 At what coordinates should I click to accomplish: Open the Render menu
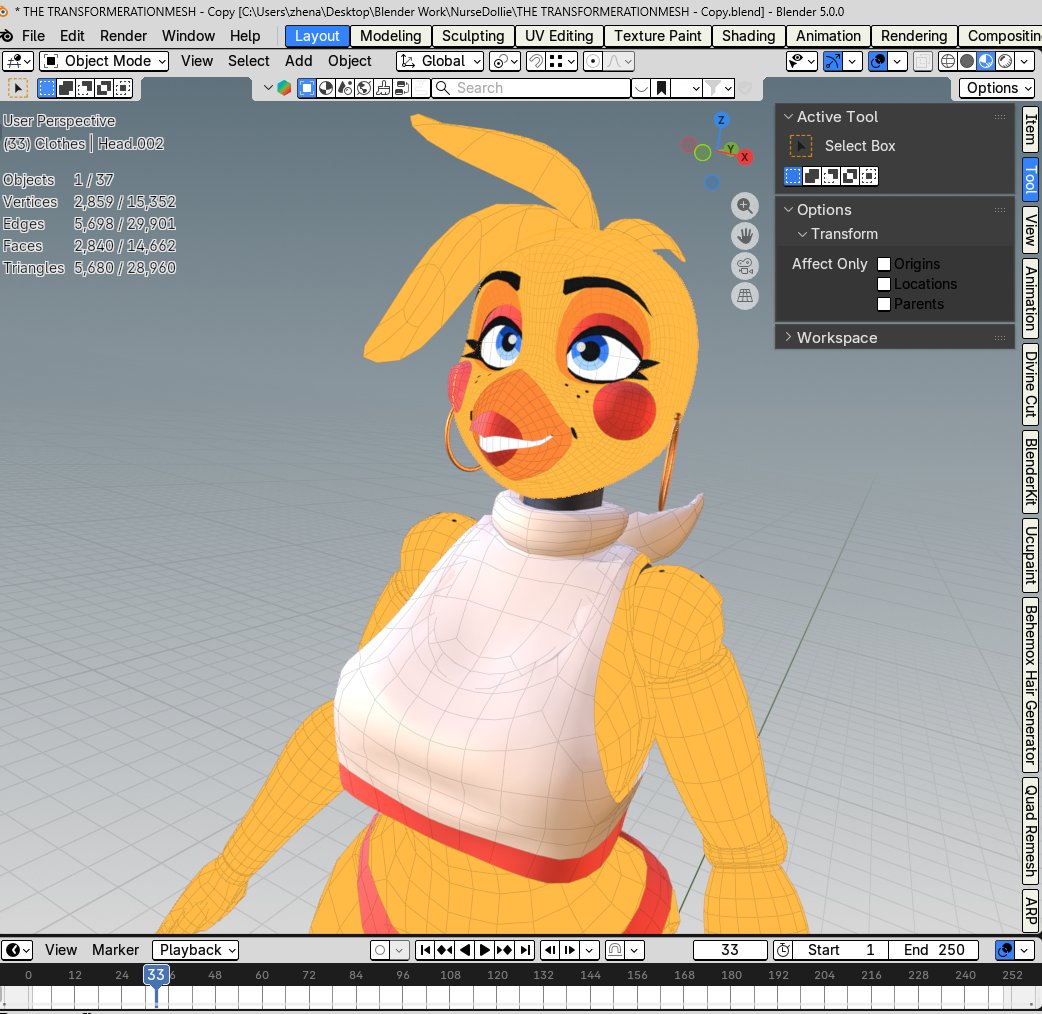123,36
